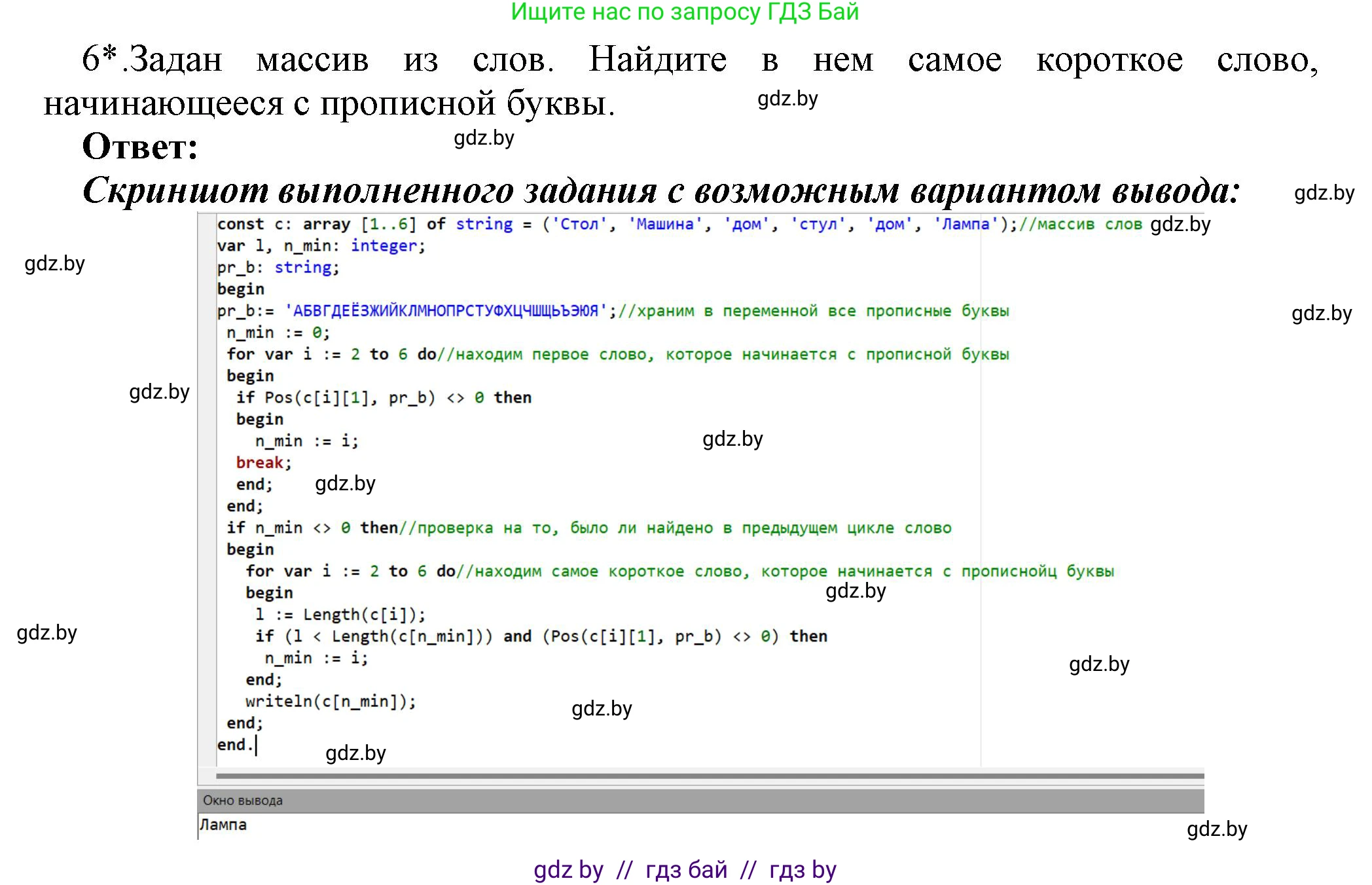Click the pr_b string variable declaration

click(275, 266)
